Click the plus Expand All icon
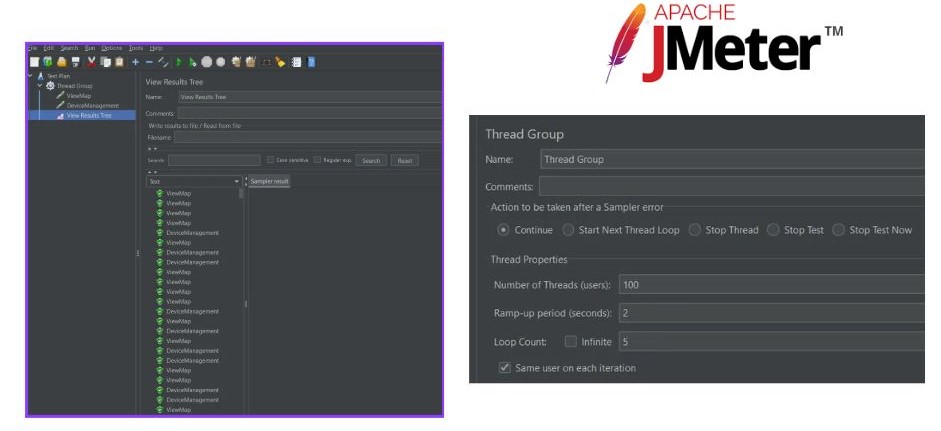Viewport: 941px width, 431px height. pos(136,62)
